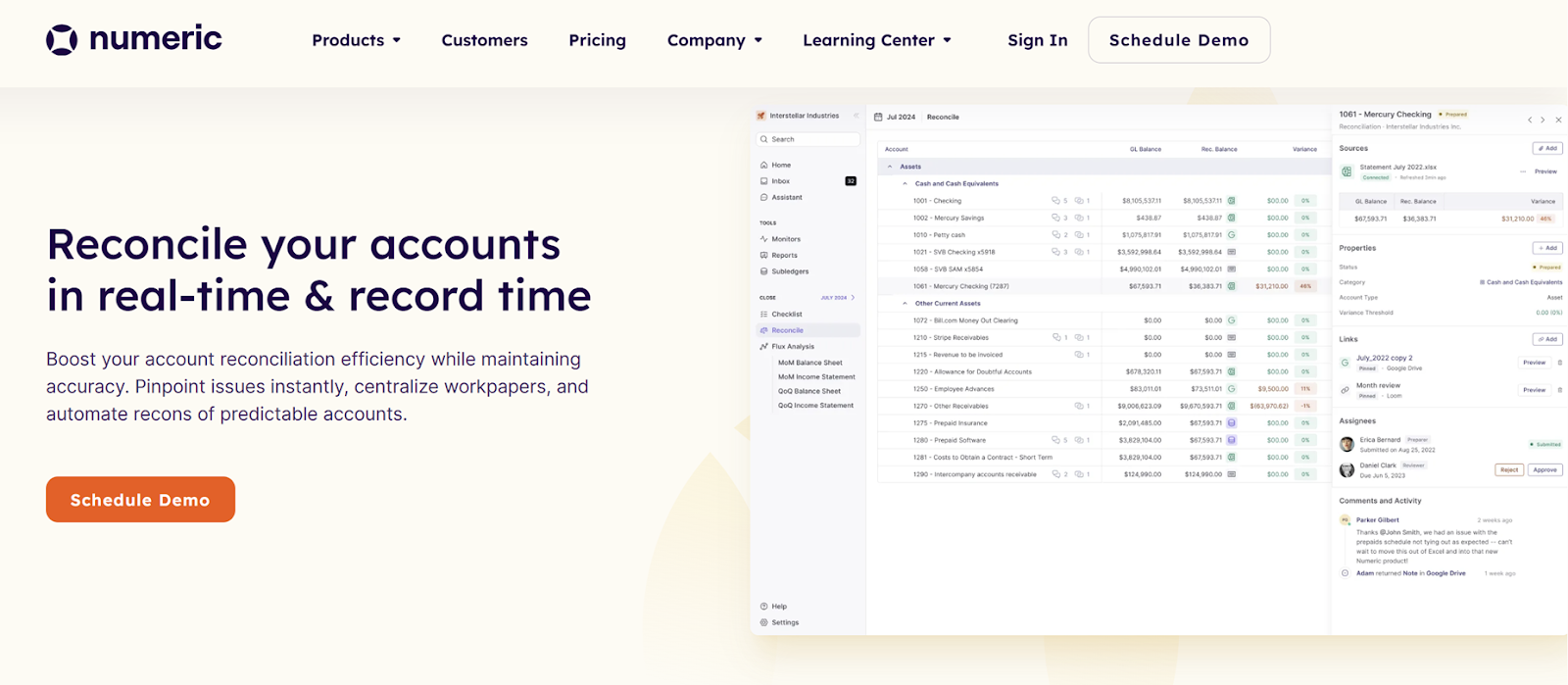Click the Google Drive link in activity
1568x685 pixels.
click(x=1445, y=573)
